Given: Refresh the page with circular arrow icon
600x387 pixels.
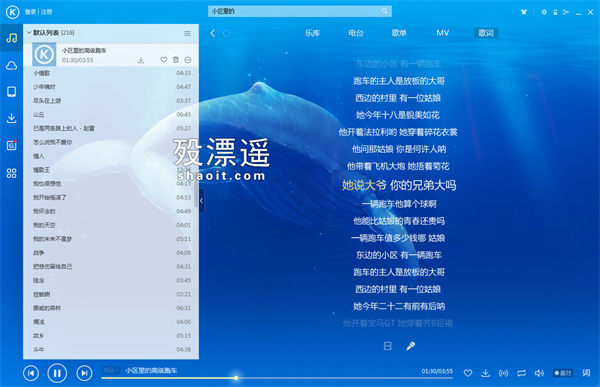Looking at the screenshot, I should (227, 33).
